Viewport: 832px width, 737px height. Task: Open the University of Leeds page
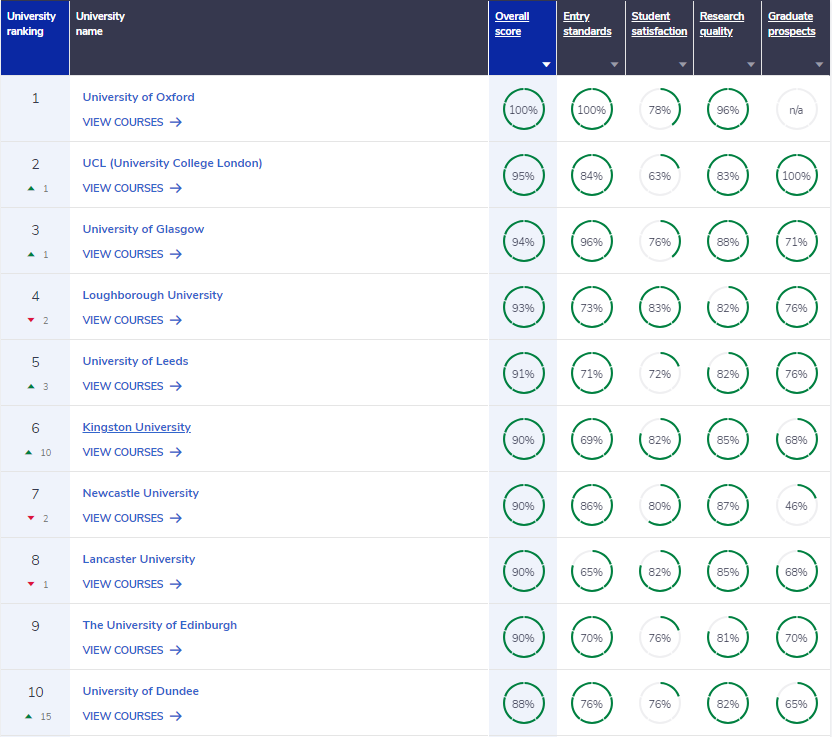(135, 361)
